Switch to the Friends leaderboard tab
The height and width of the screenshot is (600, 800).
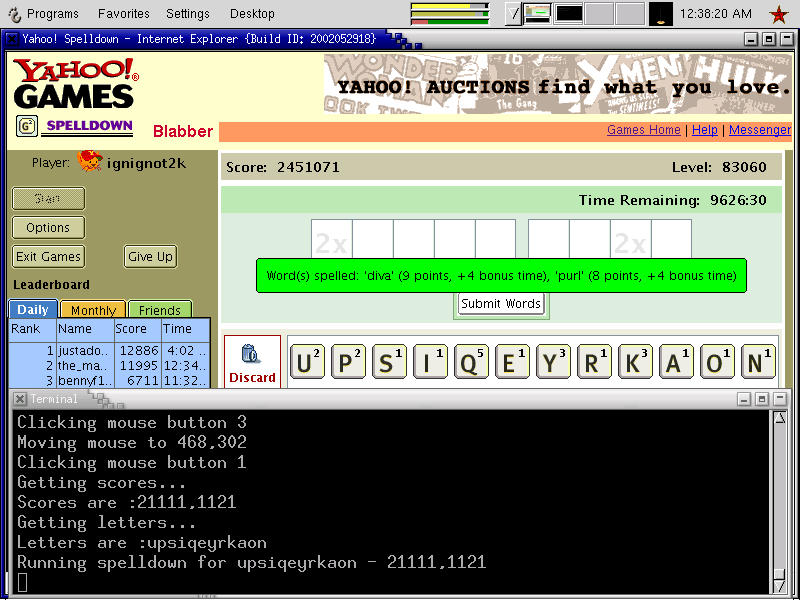click(160, 309)
